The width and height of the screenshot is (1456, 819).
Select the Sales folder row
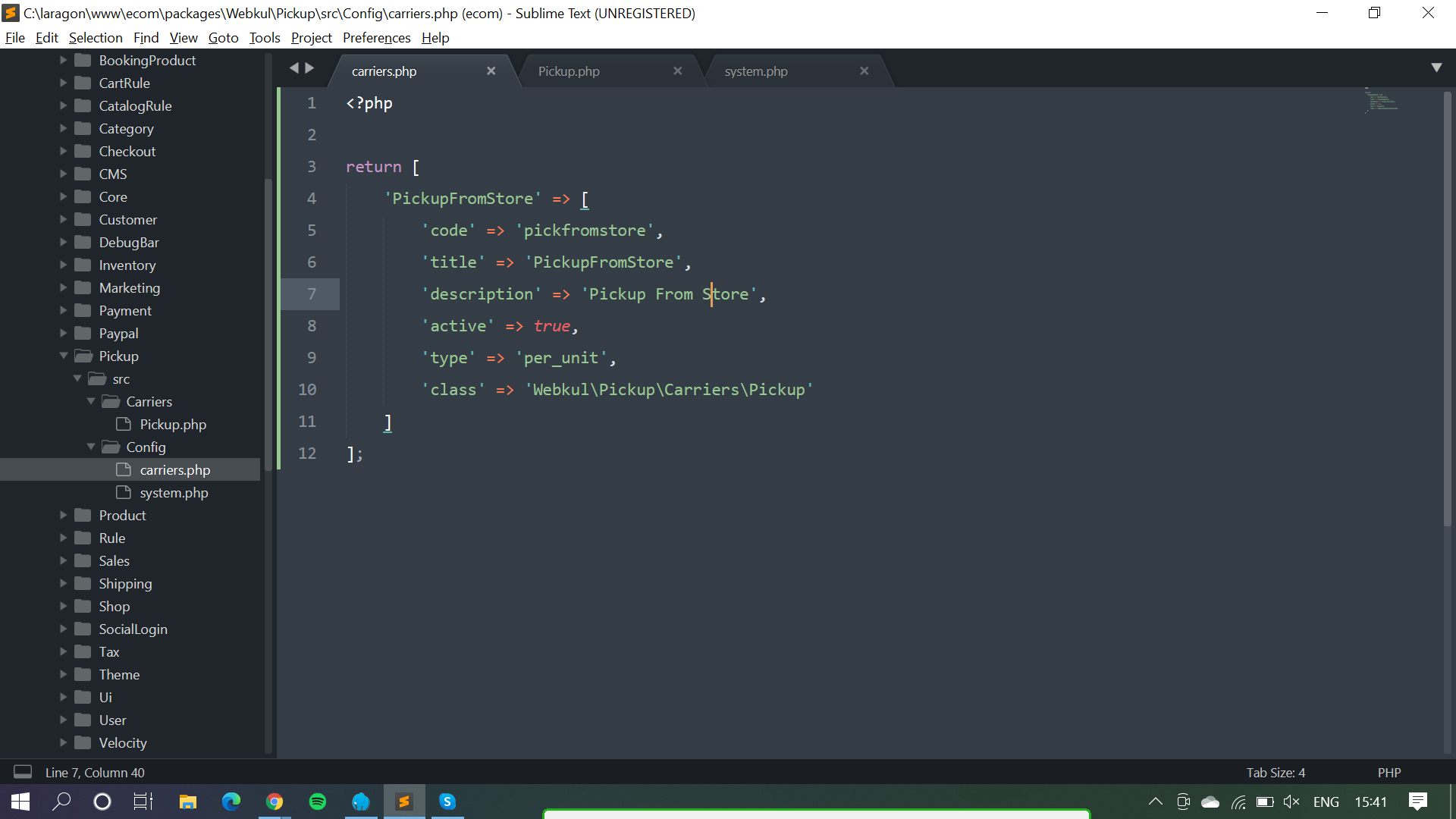[130, 560]
